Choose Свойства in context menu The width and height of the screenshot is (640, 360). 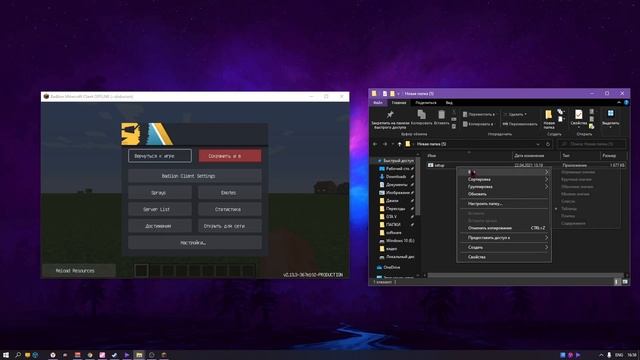[504, 257]
